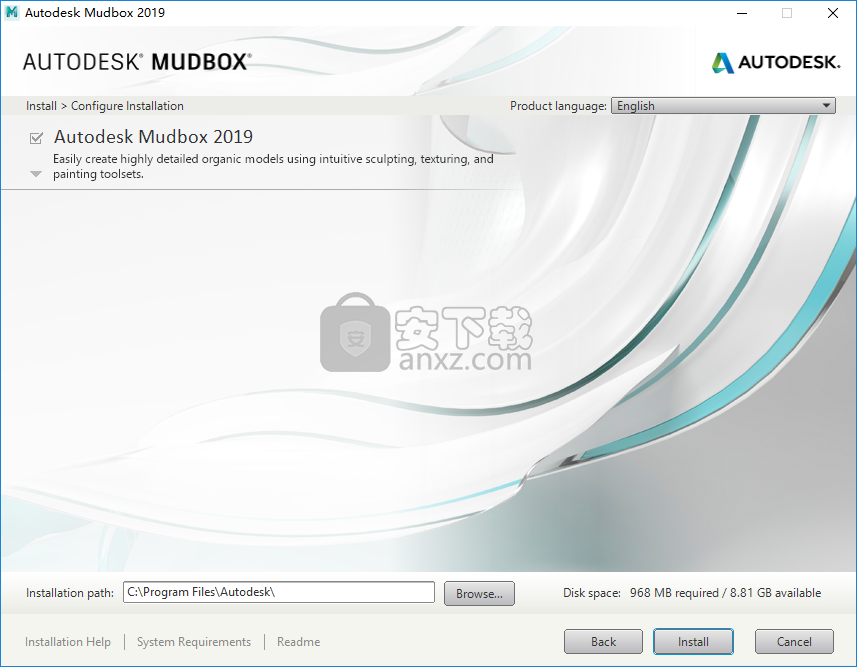The image size is (857, 667).
Task: Close the Mudbox installer window
Action: click(832, 13)
